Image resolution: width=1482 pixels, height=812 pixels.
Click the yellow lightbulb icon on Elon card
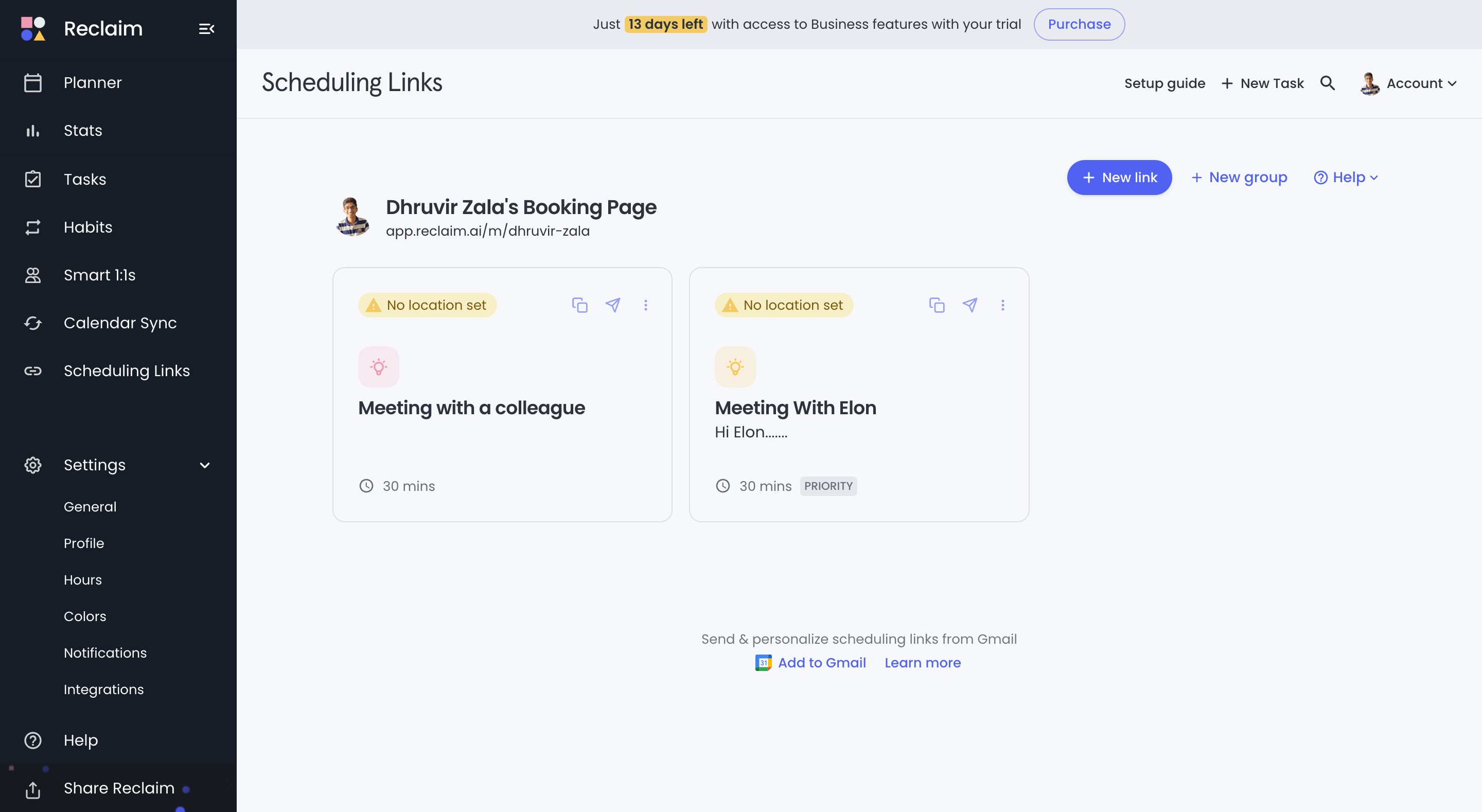(x=735, y=366)
